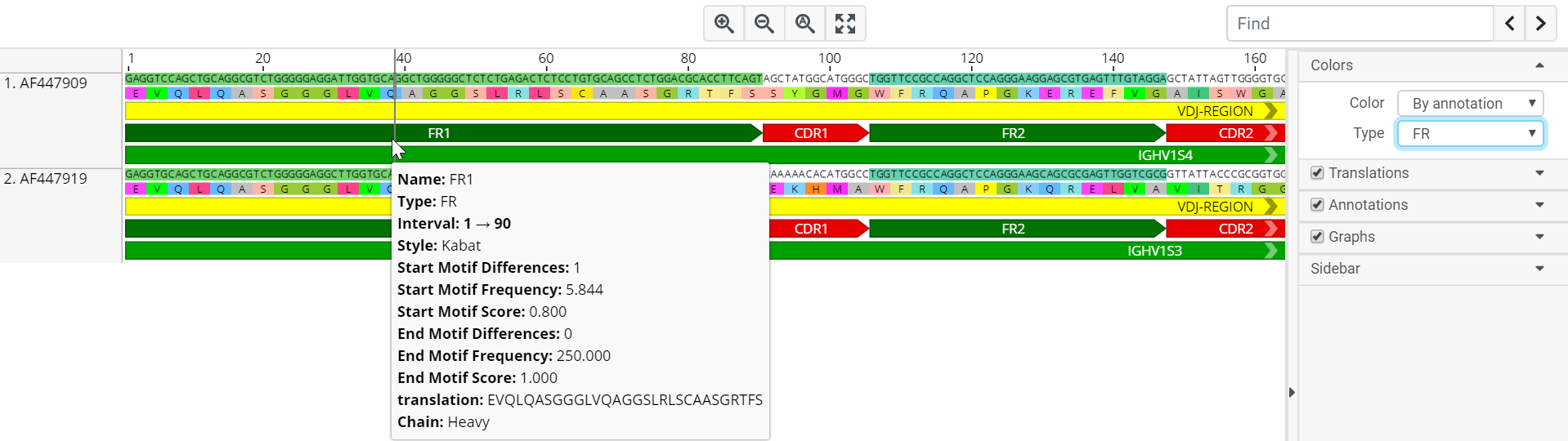The image size is (1568, 441).
Task: Click ruler position marker 140
Action: tap(1113, 58)
